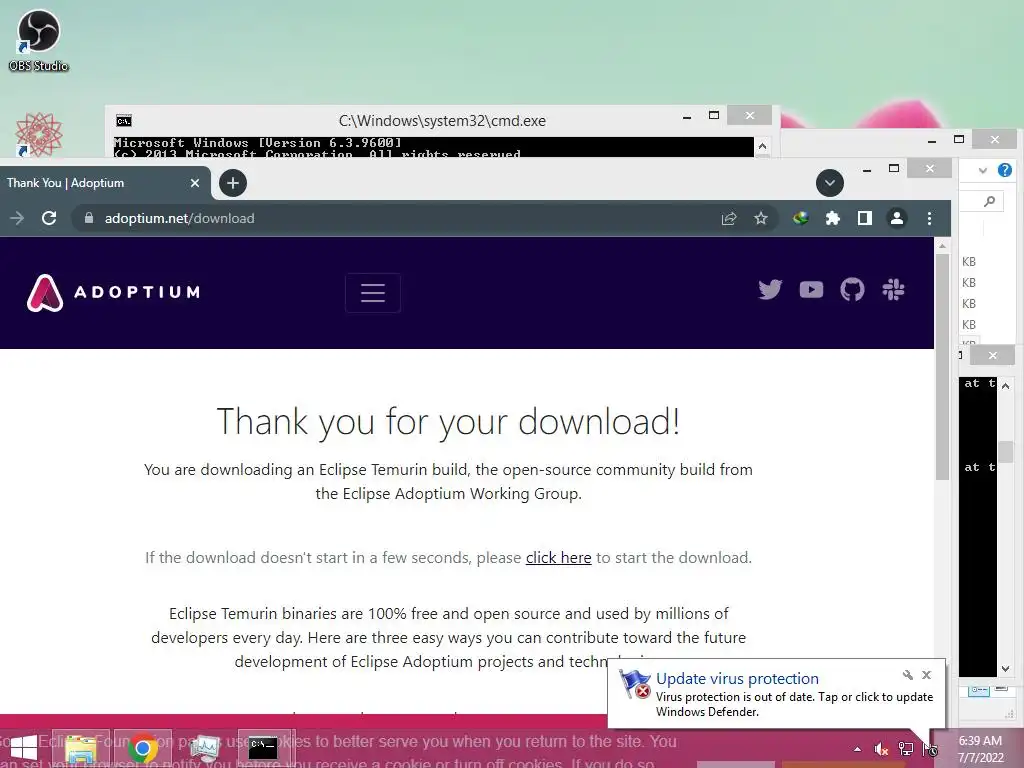Open Chrome tab search dropdown

[829, 183]
